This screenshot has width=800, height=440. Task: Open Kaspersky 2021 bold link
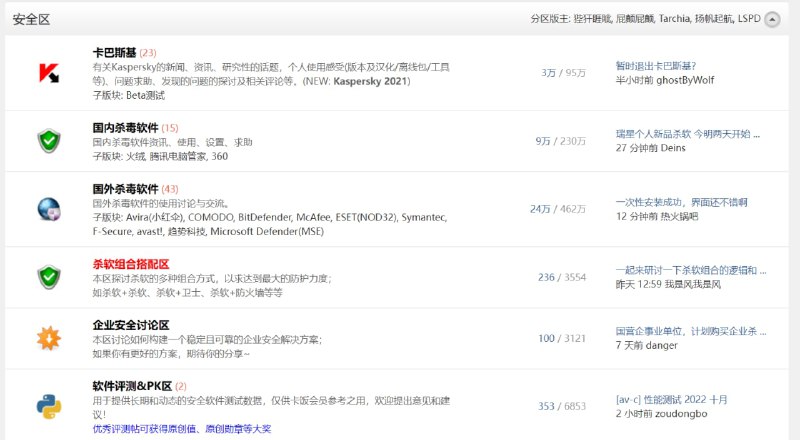(x=370, y=81)
